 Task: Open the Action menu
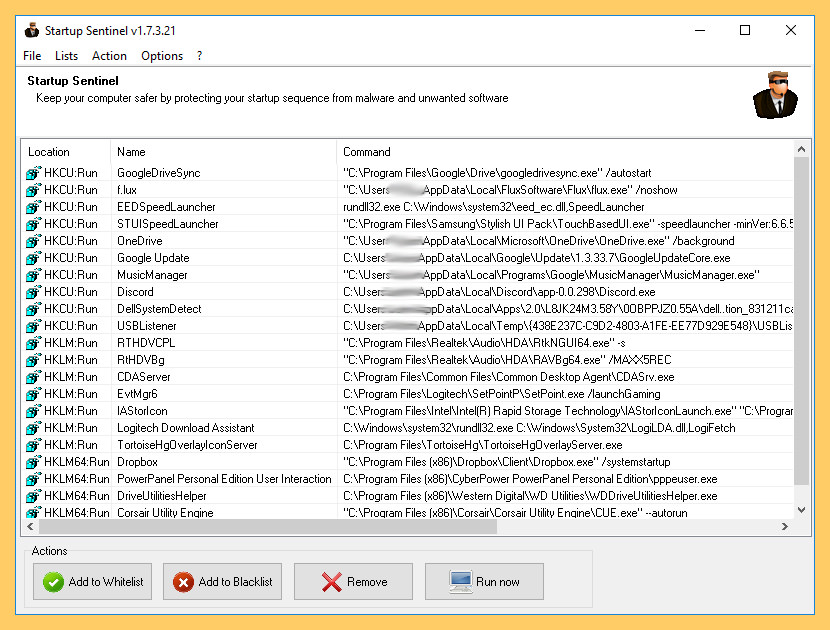109,56
